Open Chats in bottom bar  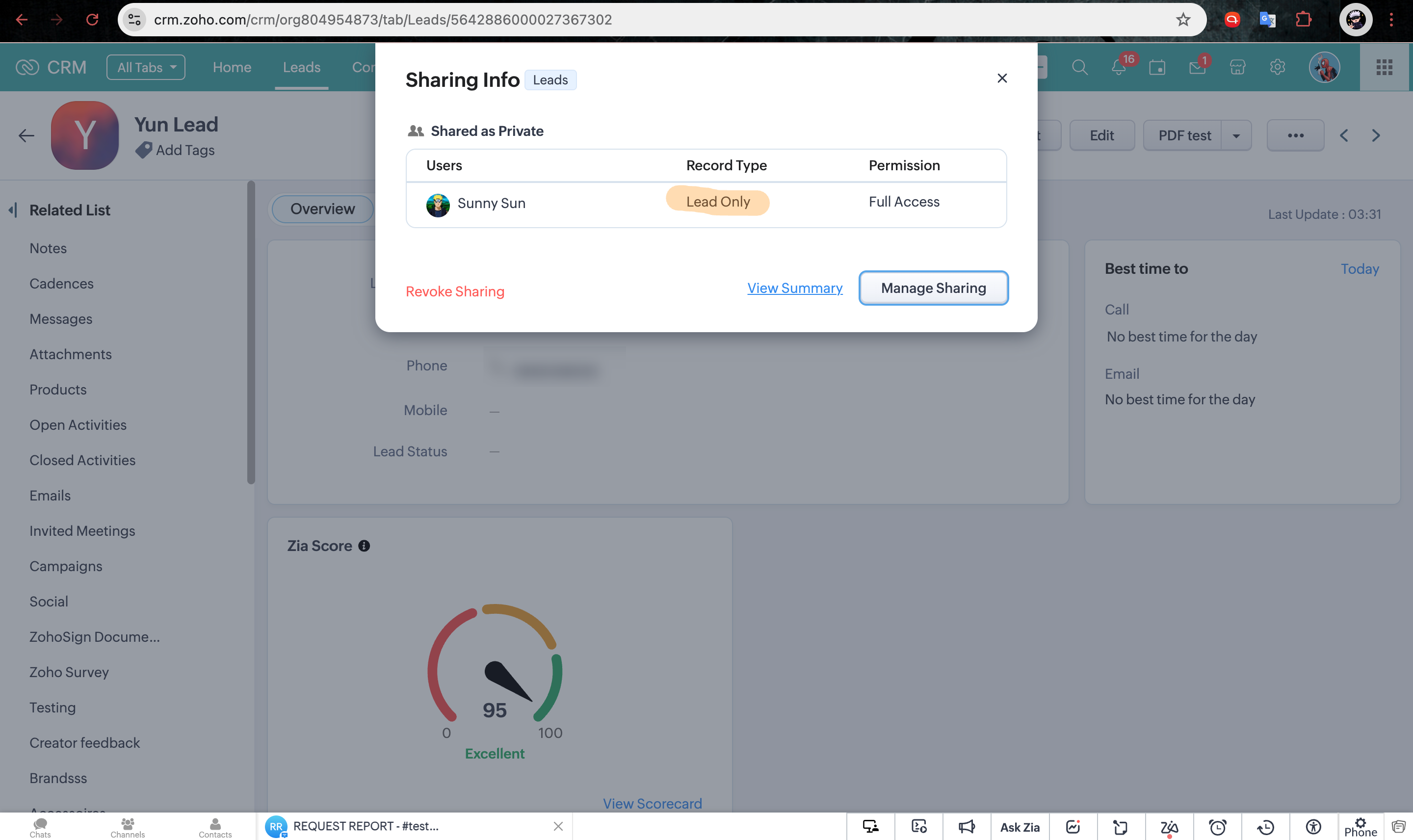point(40,827)
